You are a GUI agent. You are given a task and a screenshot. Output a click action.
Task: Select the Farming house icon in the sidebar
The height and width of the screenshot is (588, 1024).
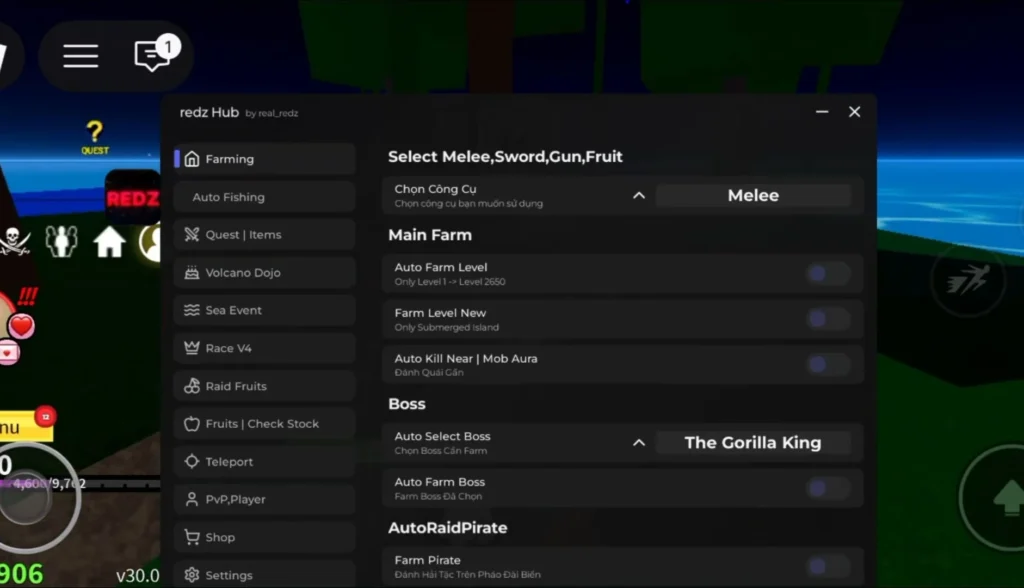(191, 158)
